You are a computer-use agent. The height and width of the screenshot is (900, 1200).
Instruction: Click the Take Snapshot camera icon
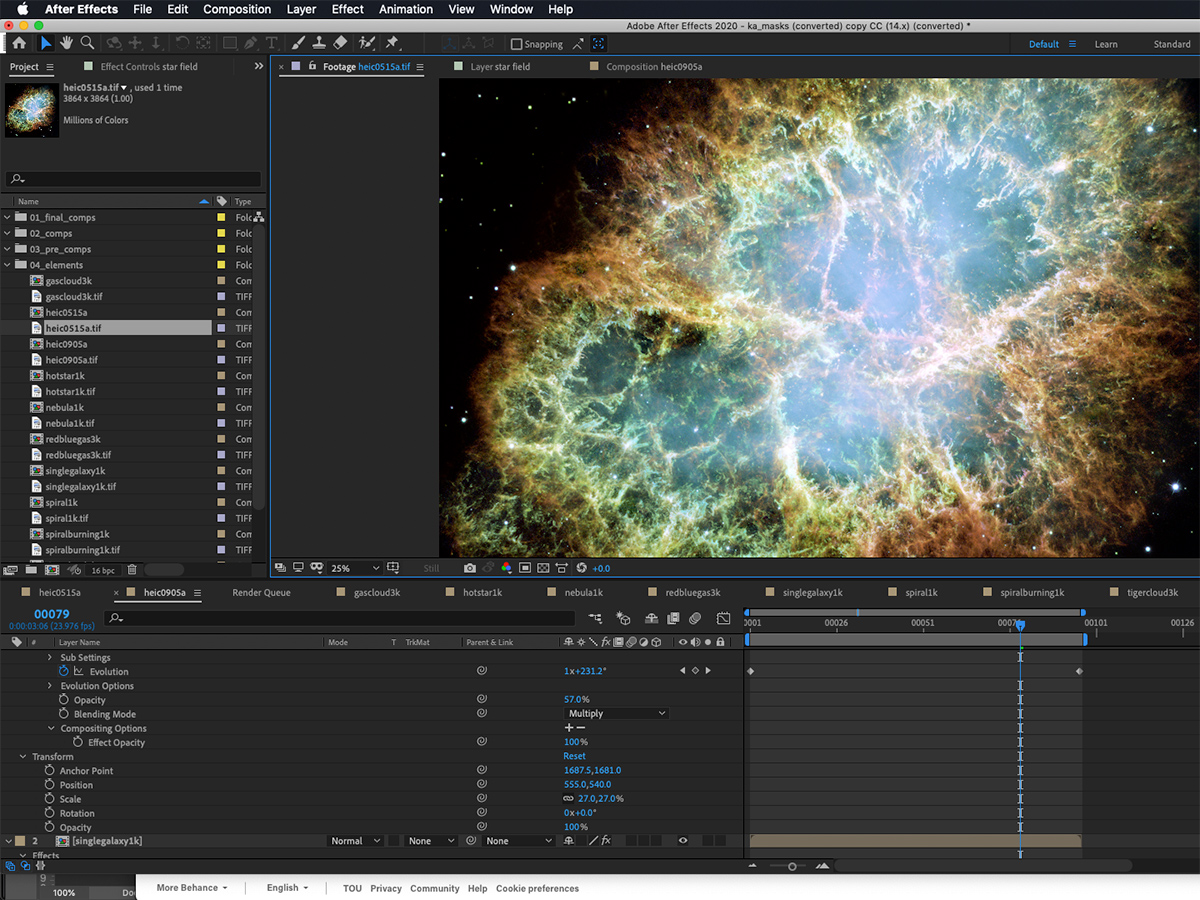469,568
